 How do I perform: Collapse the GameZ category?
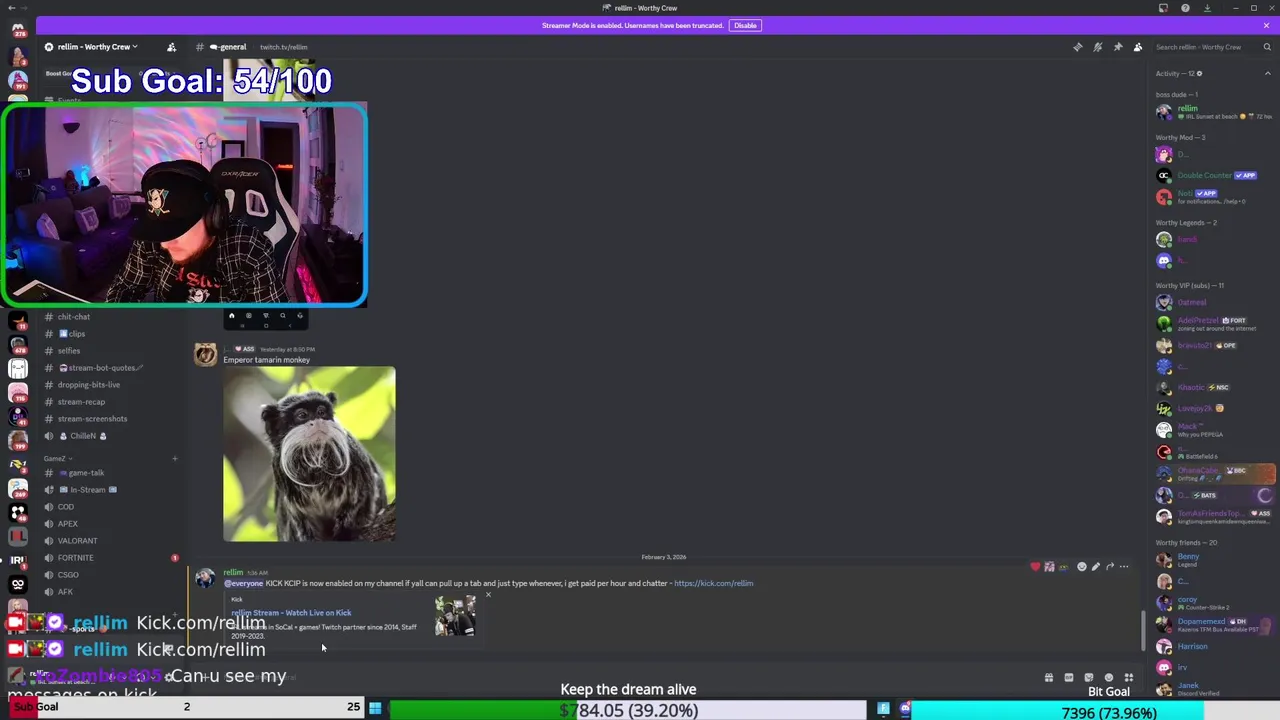[58, 459]
